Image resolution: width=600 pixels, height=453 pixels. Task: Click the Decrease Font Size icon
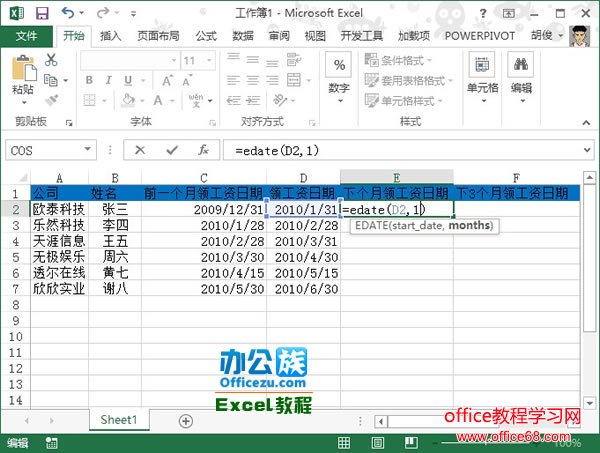187,80
